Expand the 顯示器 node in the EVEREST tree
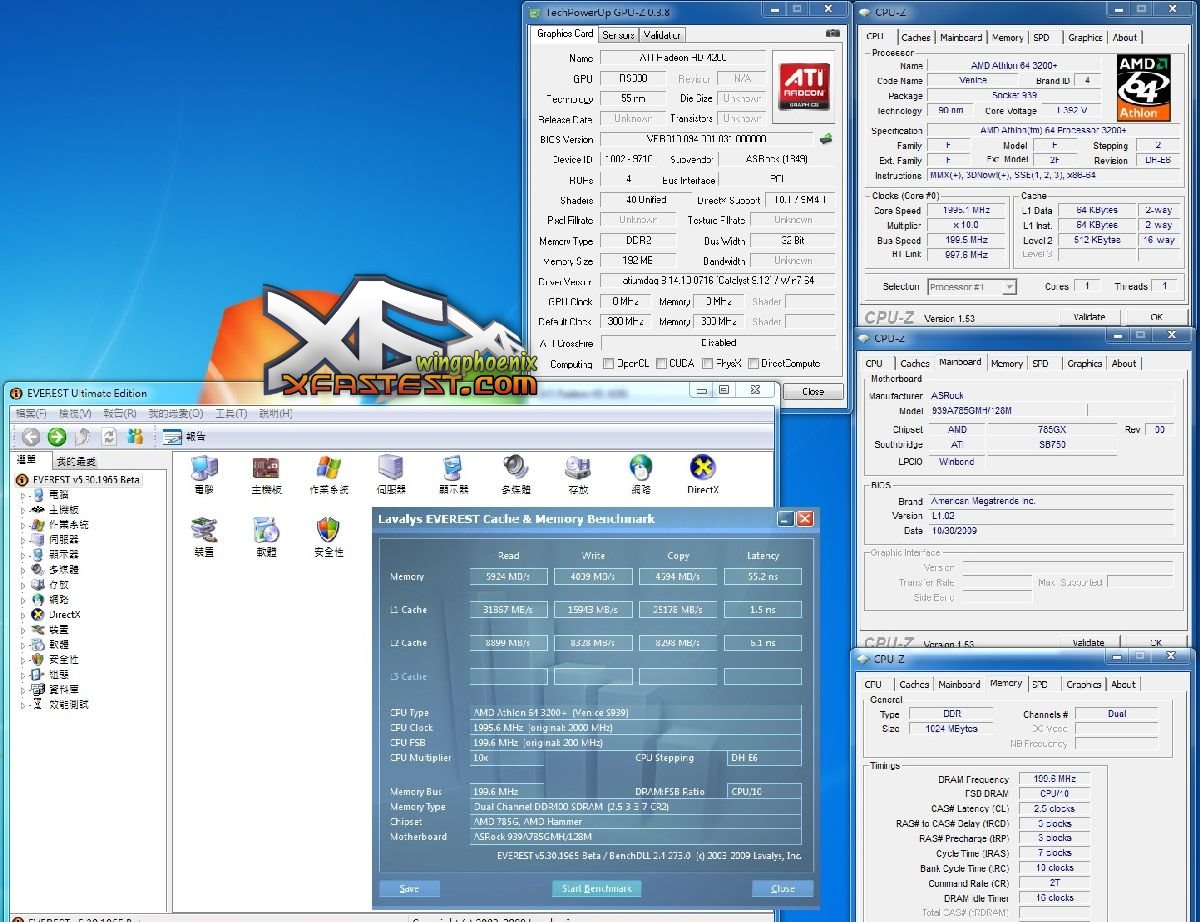Viewport: 1200px width, 922px height. (24, 555)
